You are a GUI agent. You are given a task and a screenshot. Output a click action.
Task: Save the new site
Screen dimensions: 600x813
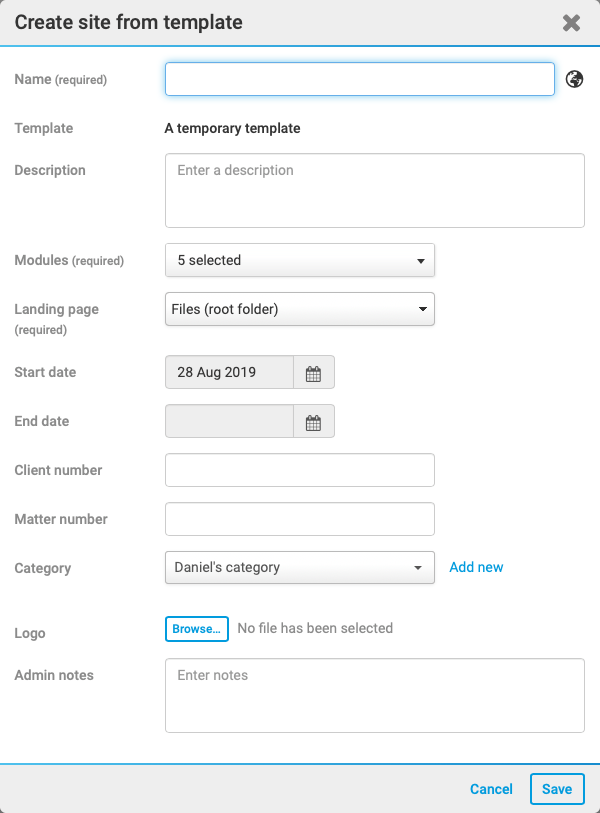point(557,789)
